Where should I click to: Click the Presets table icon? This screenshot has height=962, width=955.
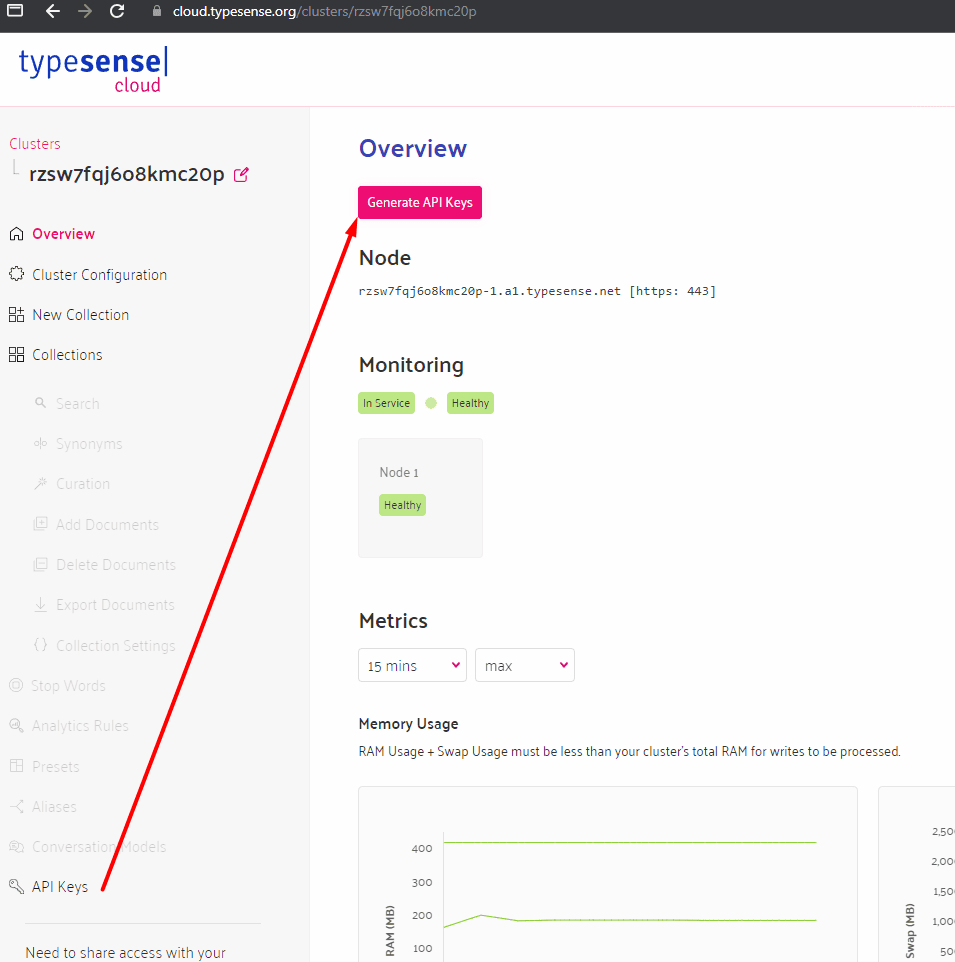16,766
